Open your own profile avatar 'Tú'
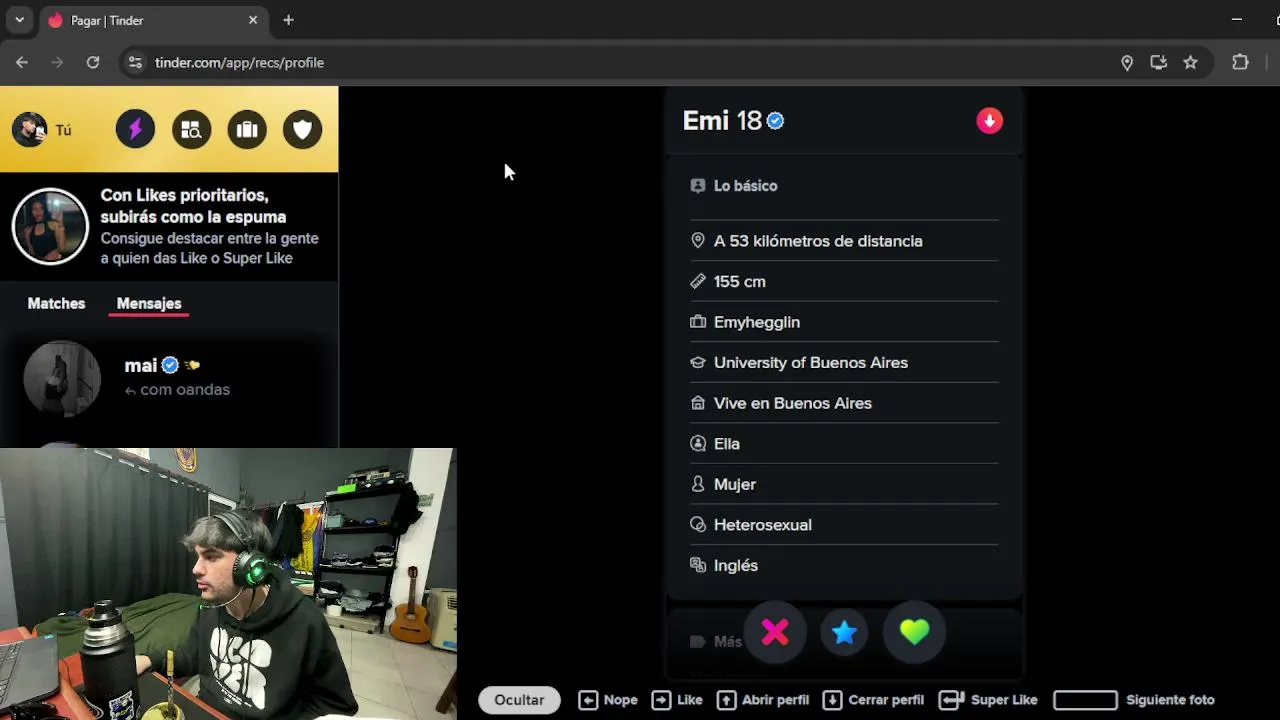The image size is (1280, 720). coord(42,130)
